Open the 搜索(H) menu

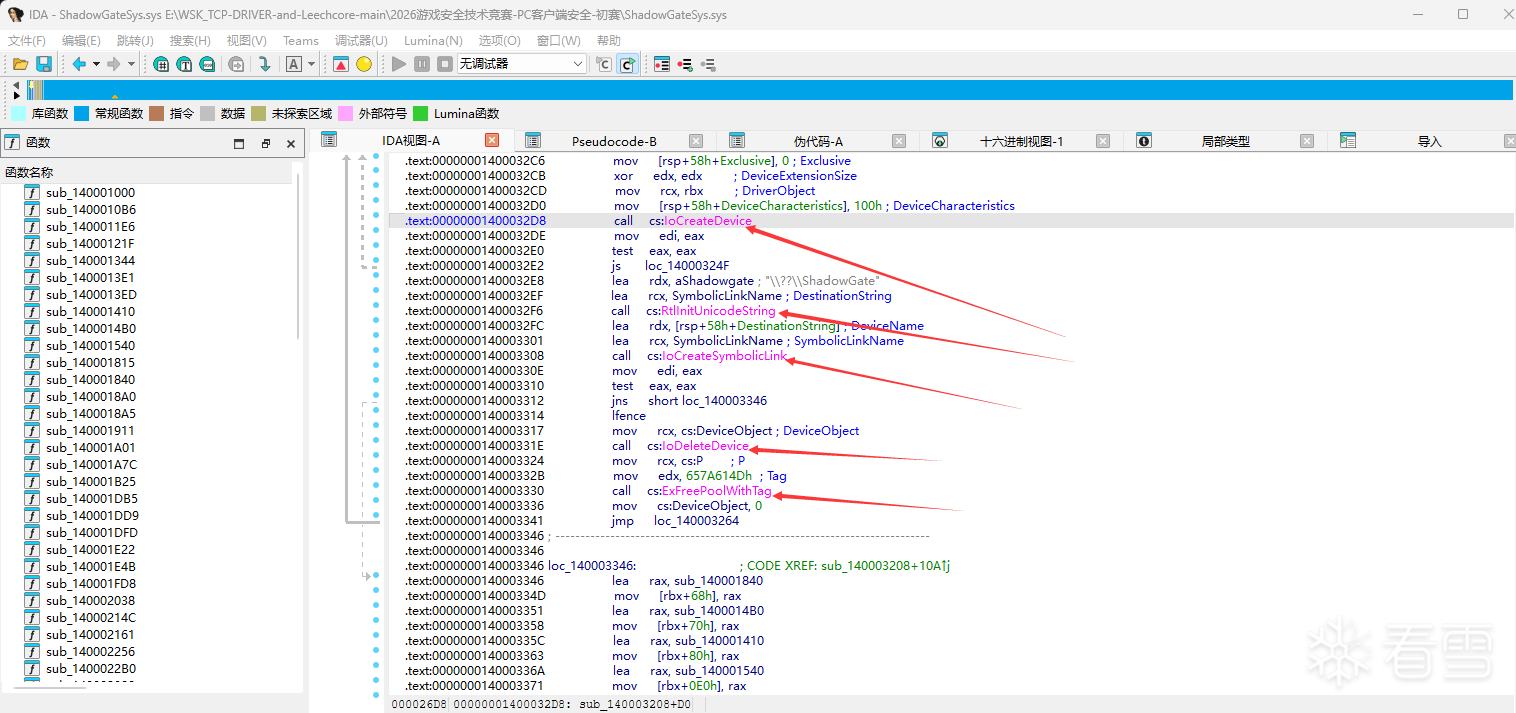pos(190,41)
